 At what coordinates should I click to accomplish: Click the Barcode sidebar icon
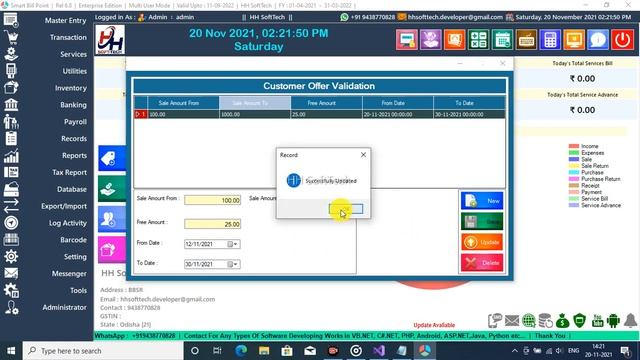coord(11,240)
